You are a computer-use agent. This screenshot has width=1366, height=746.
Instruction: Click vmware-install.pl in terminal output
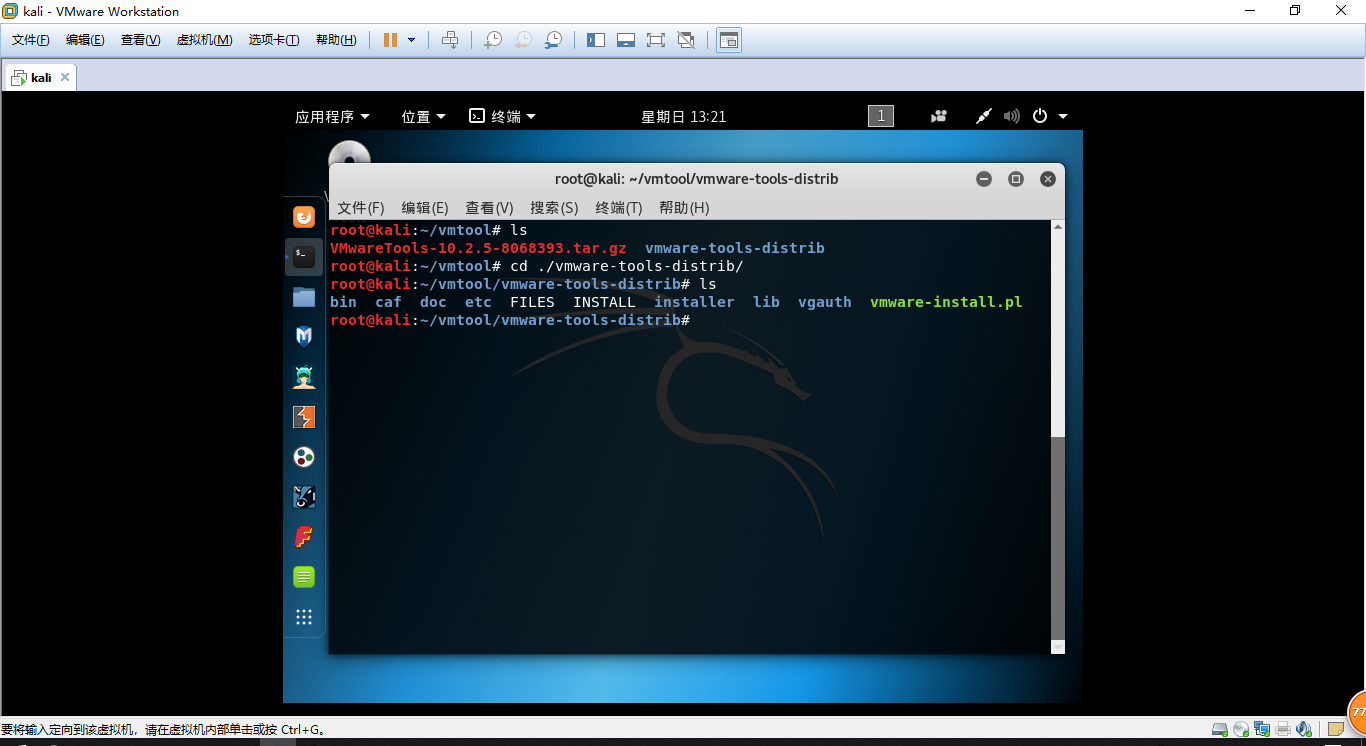pos(946,302)
